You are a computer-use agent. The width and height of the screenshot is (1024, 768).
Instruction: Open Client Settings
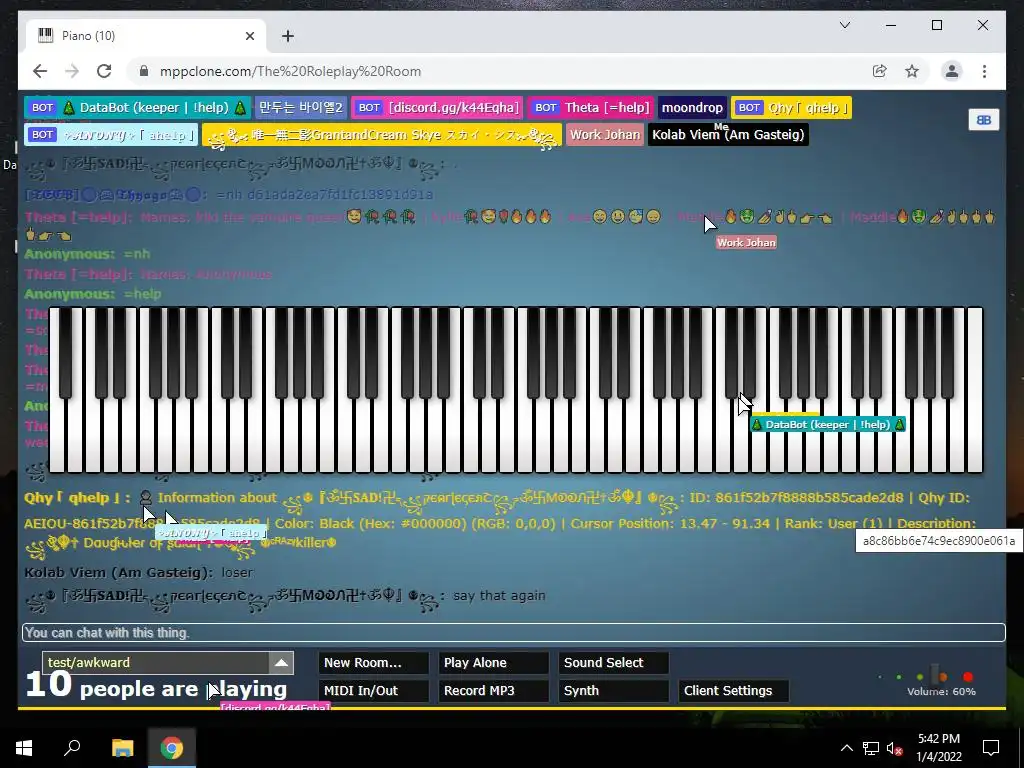click(x=733, y=690)
